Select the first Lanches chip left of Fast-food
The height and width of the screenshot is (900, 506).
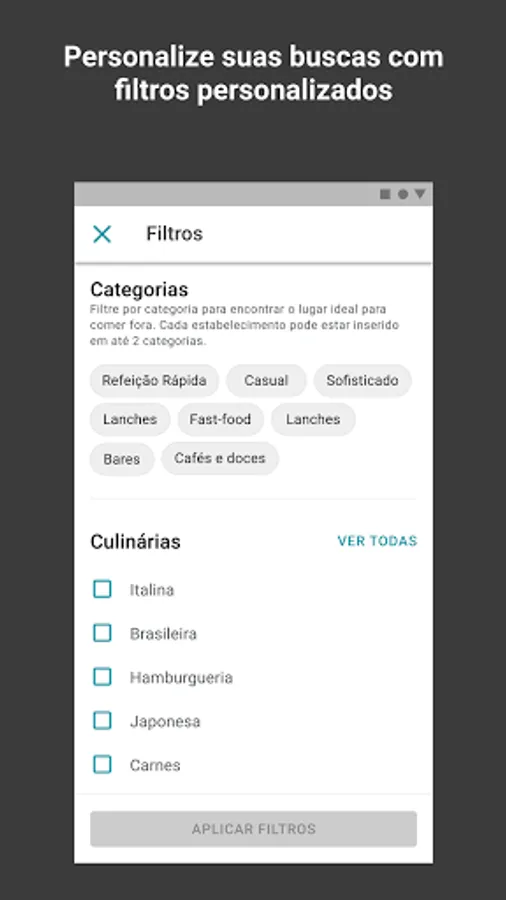click(130, 420)
